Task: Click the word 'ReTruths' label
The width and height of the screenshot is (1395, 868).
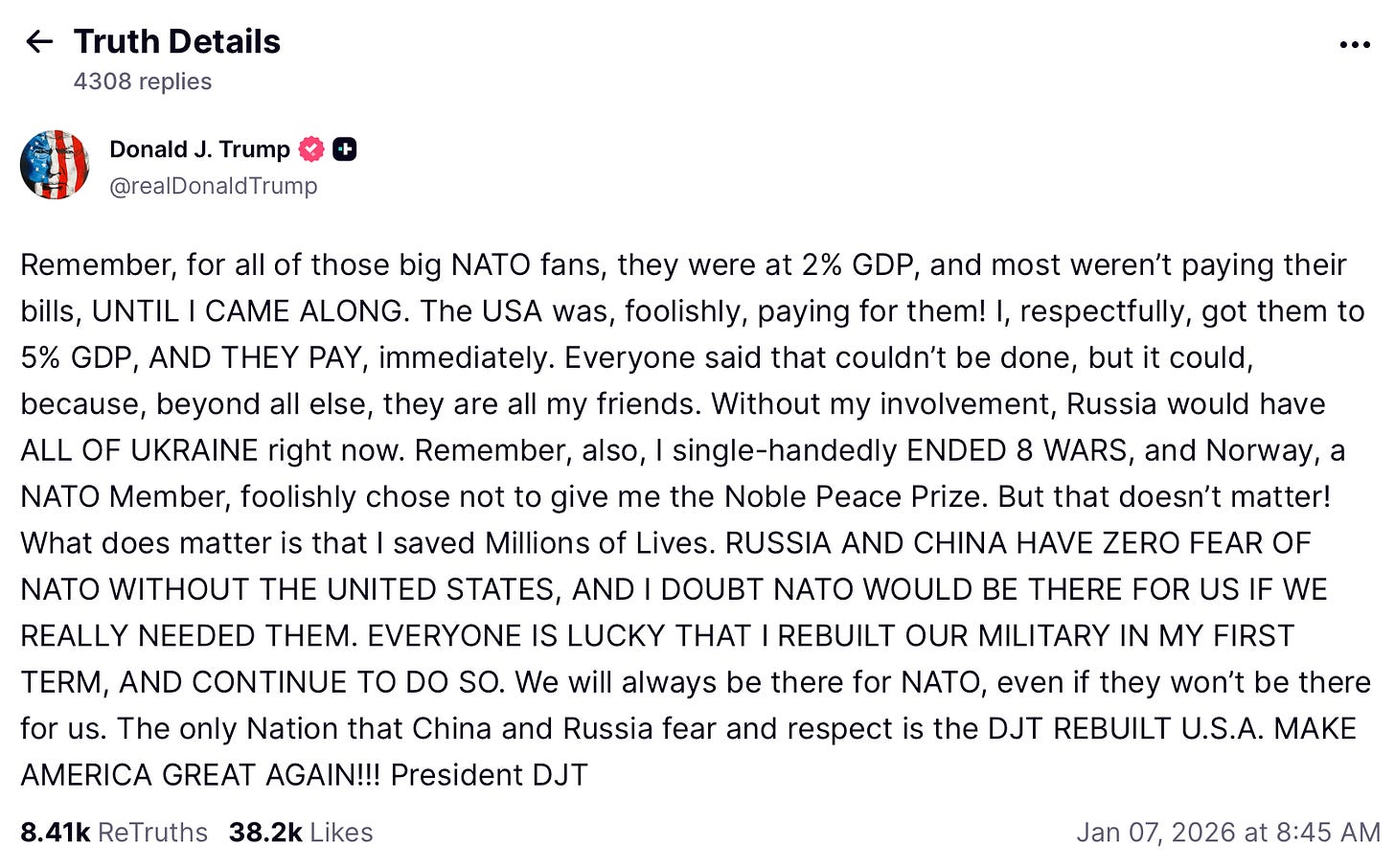Action: [153, 832]
